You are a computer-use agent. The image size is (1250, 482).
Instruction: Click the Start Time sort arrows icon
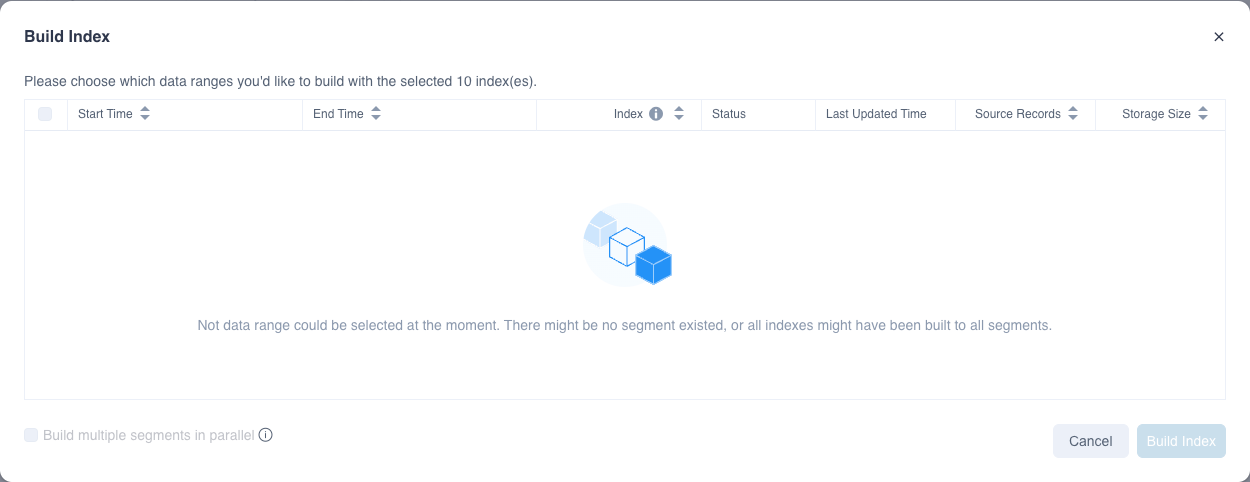coord(145,114)
